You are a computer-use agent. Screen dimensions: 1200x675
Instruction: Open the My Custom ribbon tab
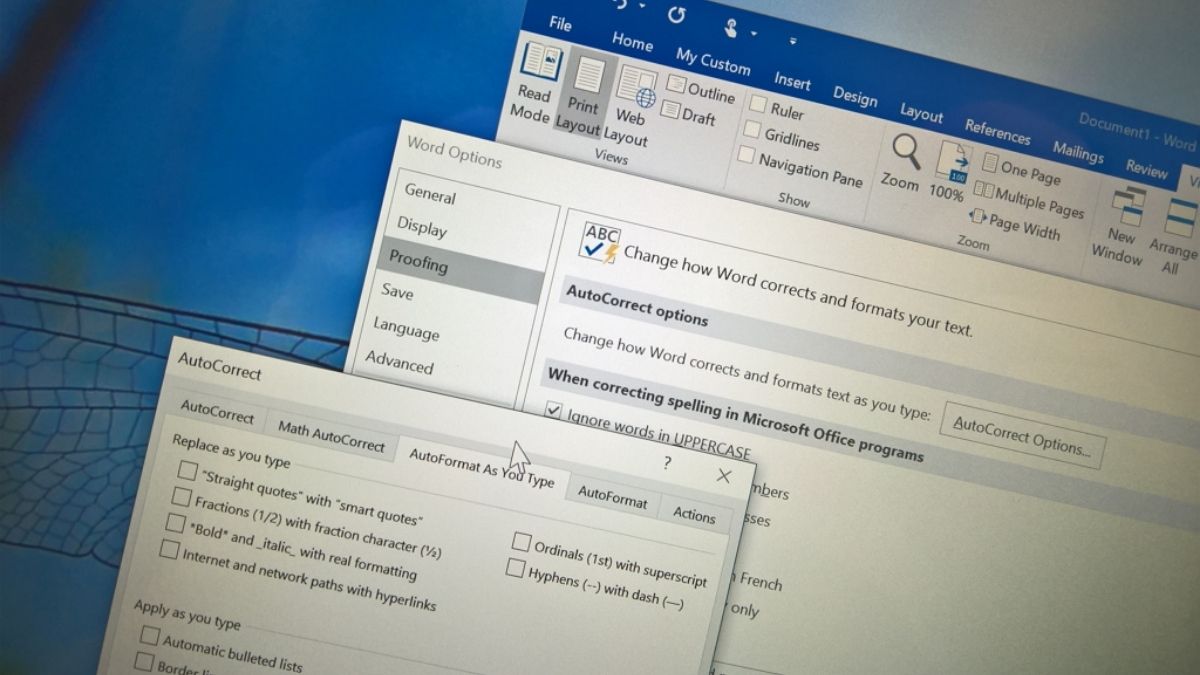[x=713, y=62]
